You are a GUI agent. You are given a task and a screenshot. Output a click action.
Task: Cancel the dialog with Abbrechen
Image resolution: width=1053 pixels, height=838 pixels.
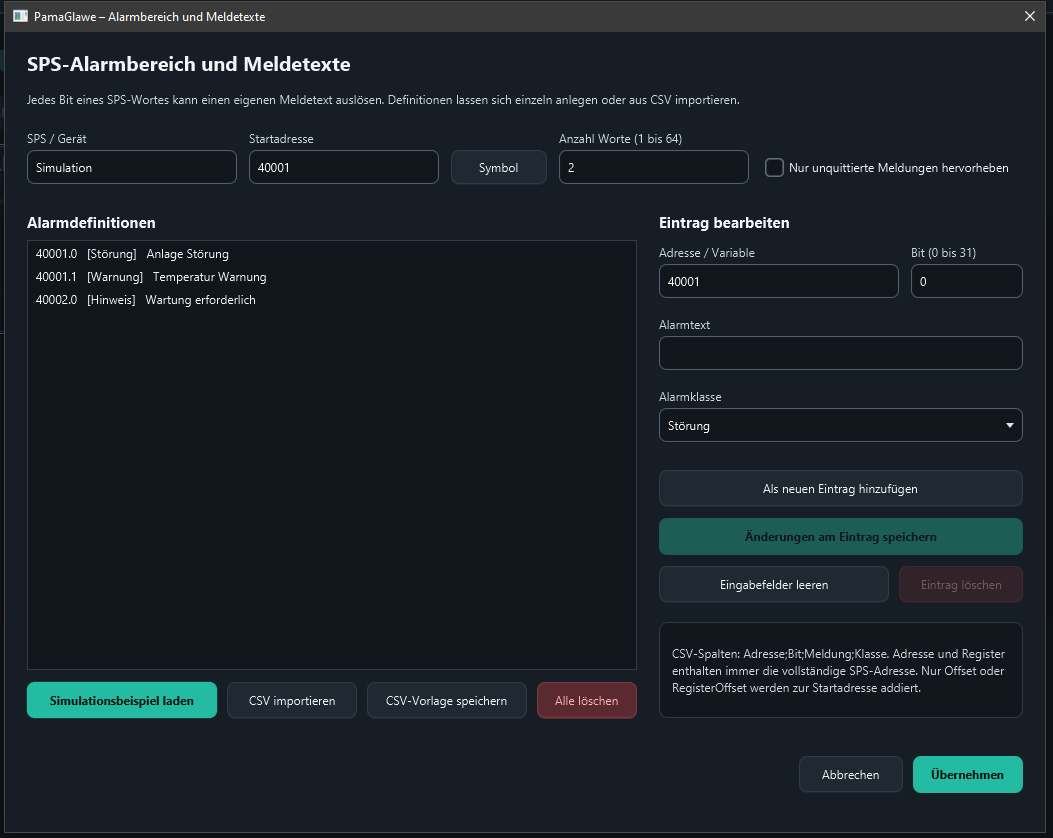click(x=850, y=774)
